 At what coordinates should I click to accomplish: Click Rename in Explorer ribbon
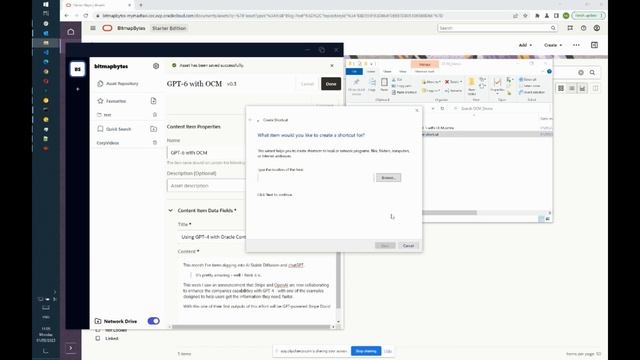tap(453, 91)
